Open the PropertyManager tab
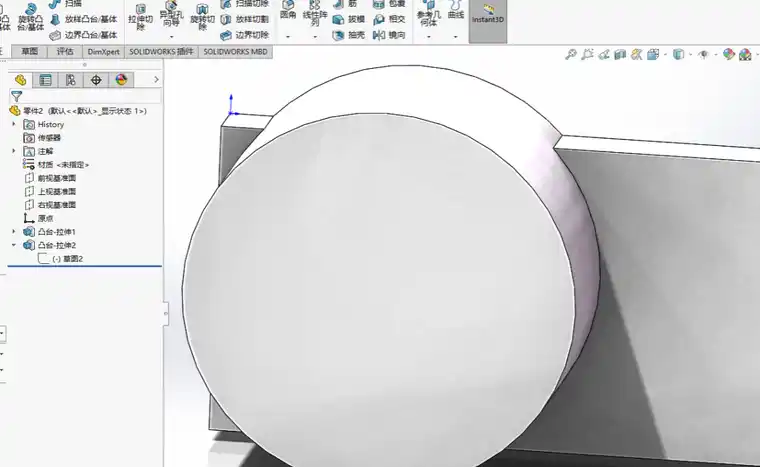 click(x=46, y=80)
